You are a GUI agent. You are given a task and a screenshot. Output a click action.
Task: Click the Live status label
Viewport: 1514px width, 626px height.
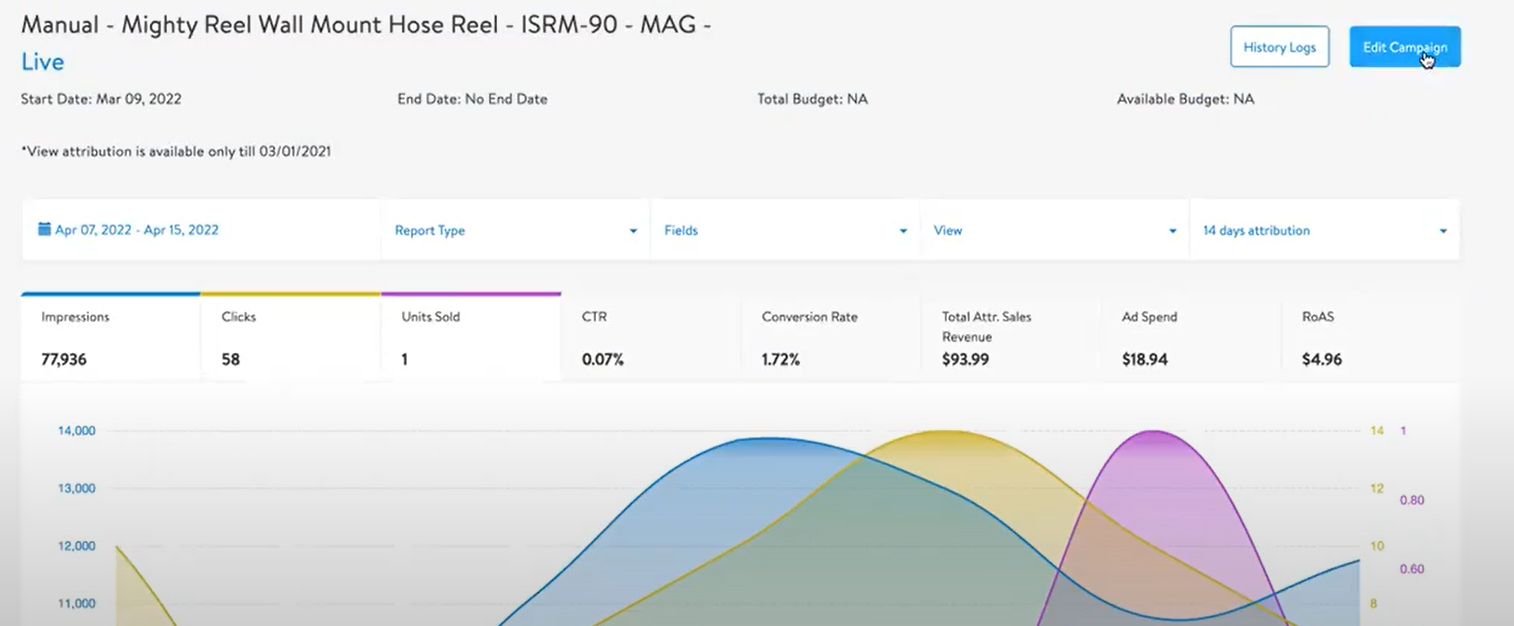(x=42, y=62)
